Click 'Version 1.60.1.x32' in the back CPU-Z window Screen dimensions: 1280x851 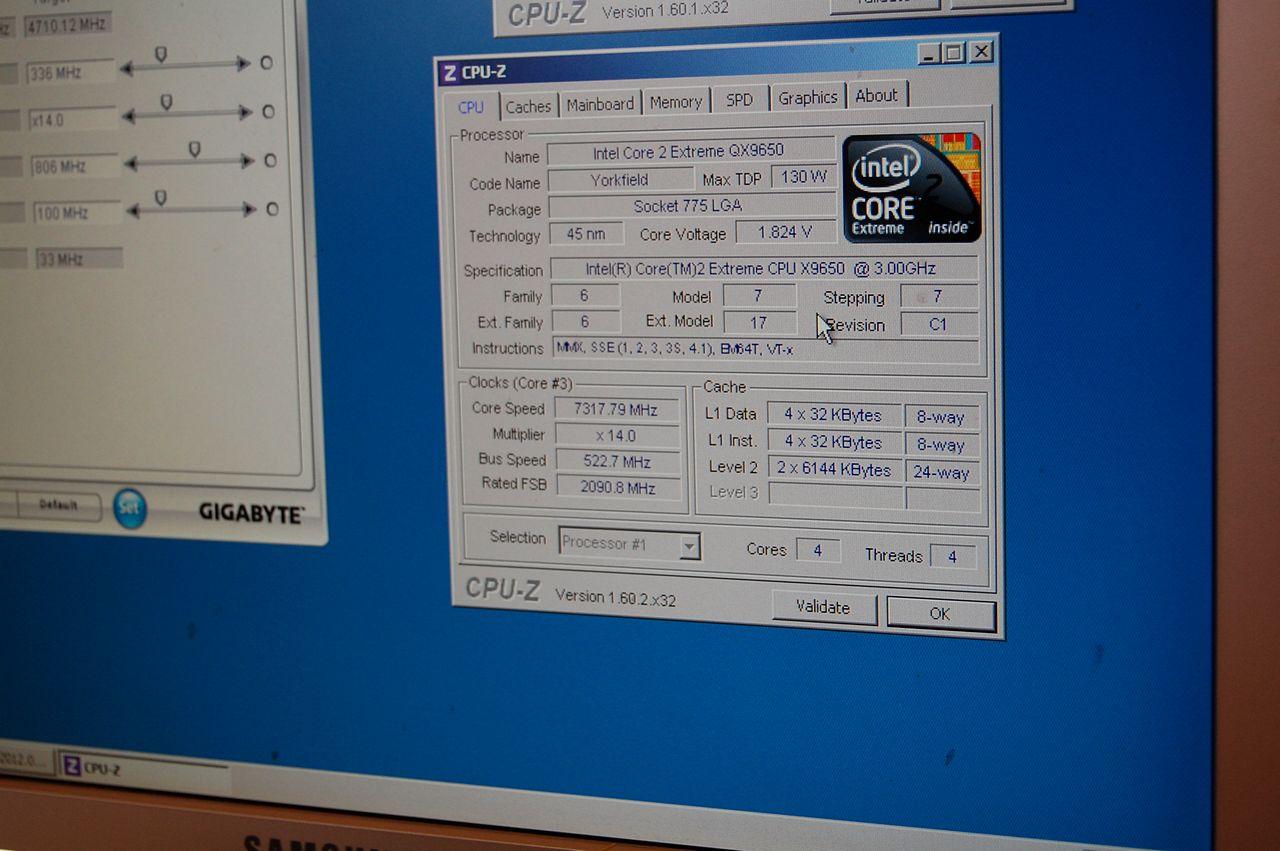665,10
